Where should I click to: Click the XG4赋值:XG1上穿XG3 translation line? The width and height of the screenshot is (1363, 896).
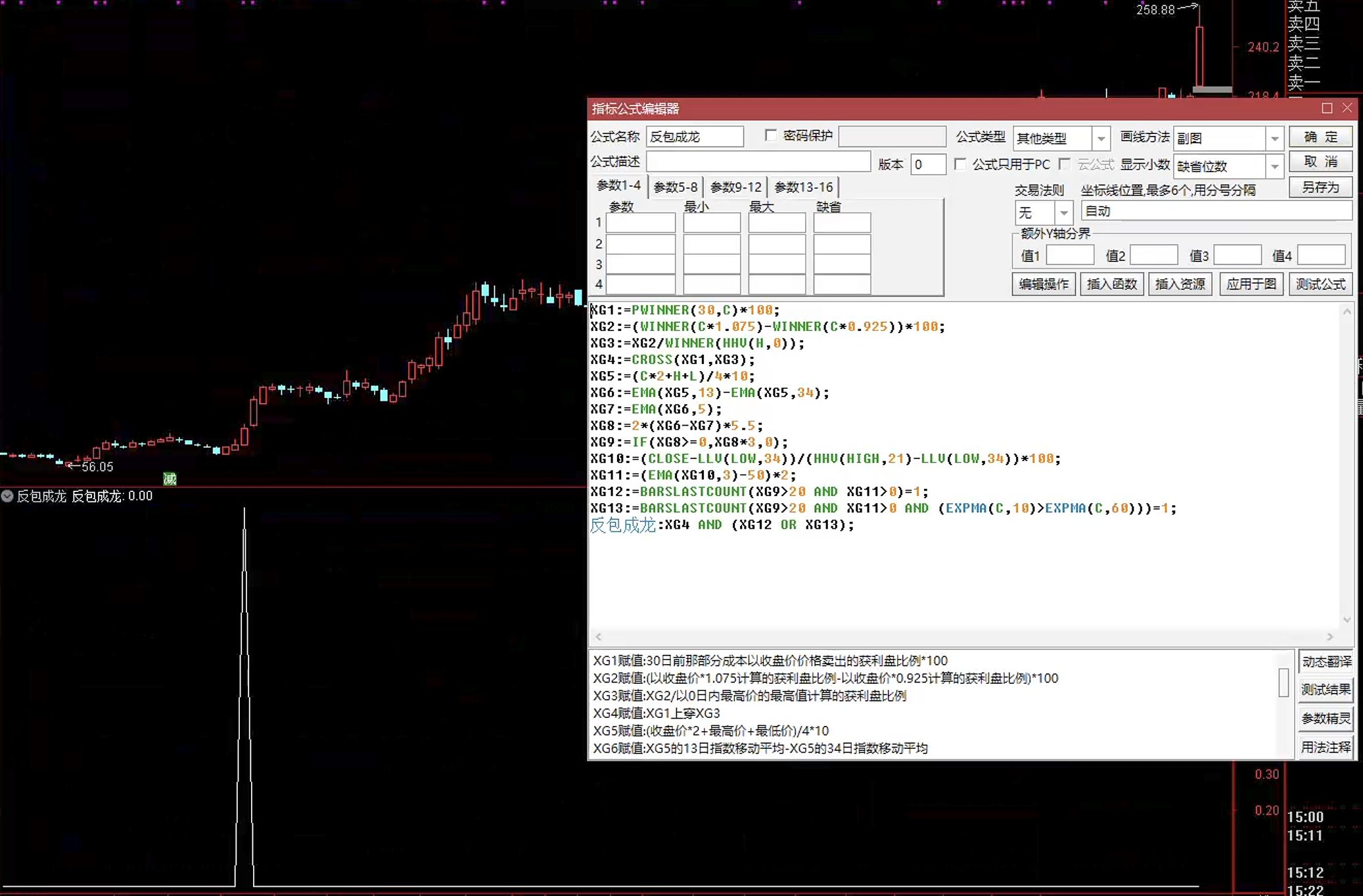657,713
